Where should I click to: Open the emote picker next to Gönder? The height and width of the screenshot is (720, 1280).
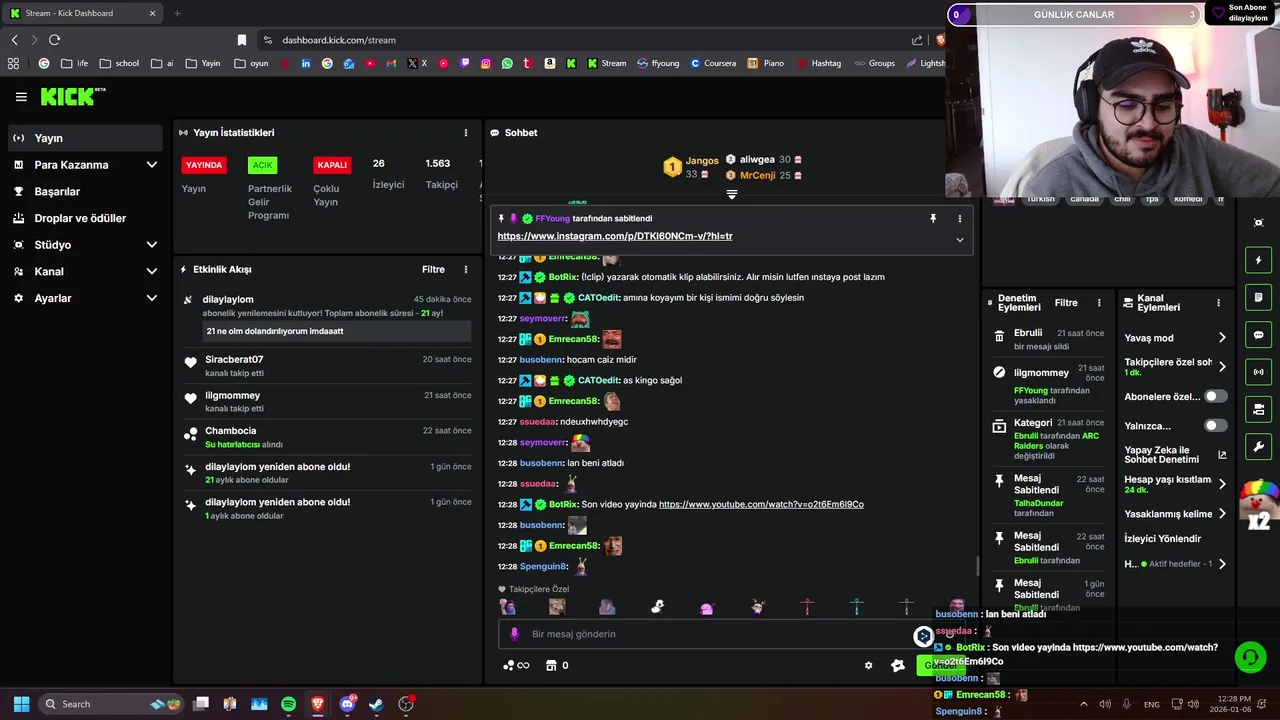[897, 666]
